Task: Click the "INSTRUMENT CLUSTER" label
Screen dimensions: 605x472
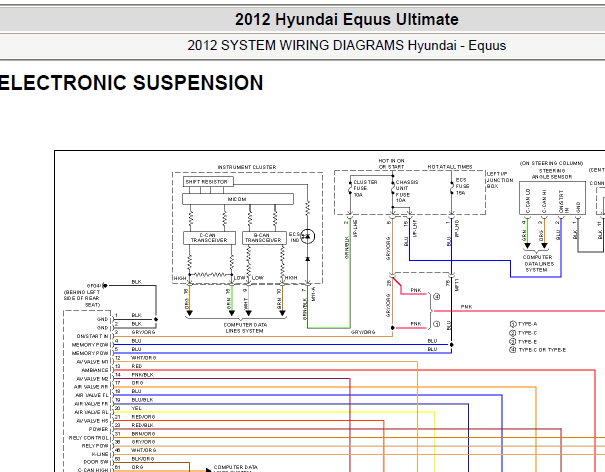Action: (x=247, y=167)
